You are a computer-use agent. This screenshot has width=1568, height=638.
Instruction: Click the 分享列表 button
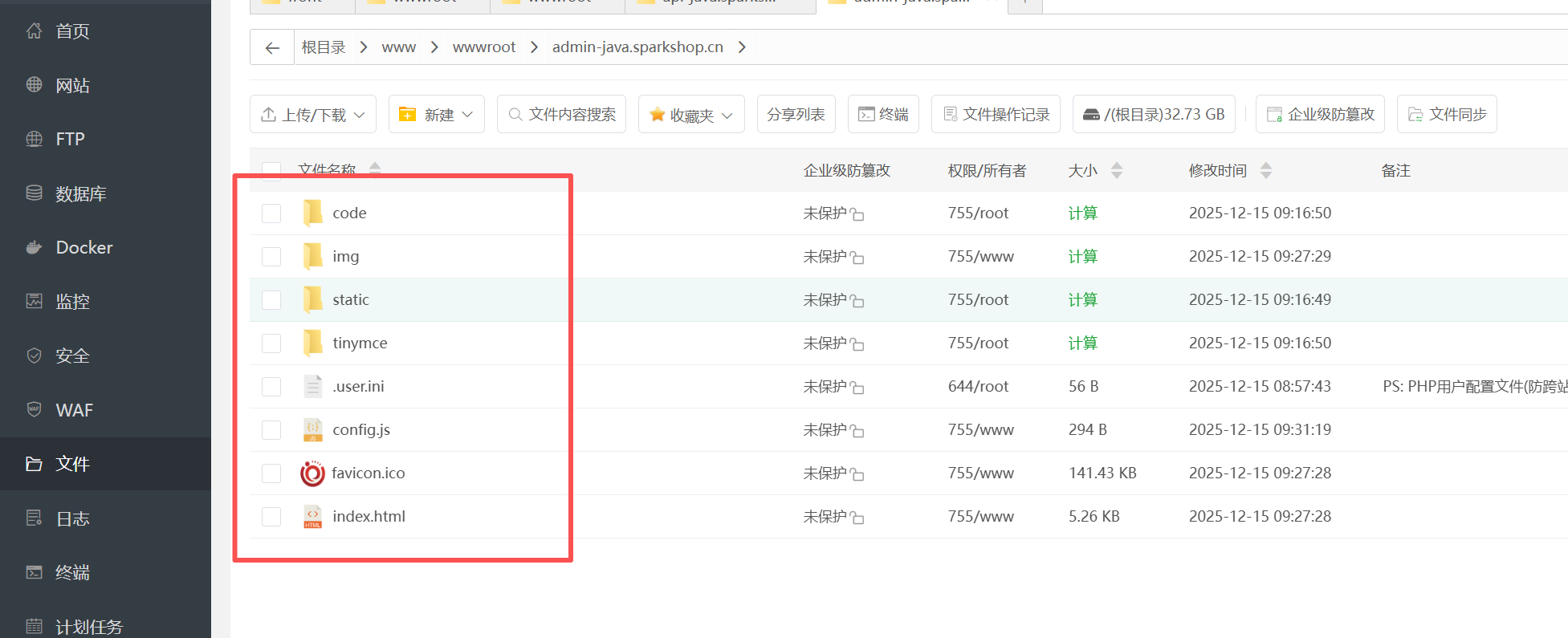pos(796,115)
